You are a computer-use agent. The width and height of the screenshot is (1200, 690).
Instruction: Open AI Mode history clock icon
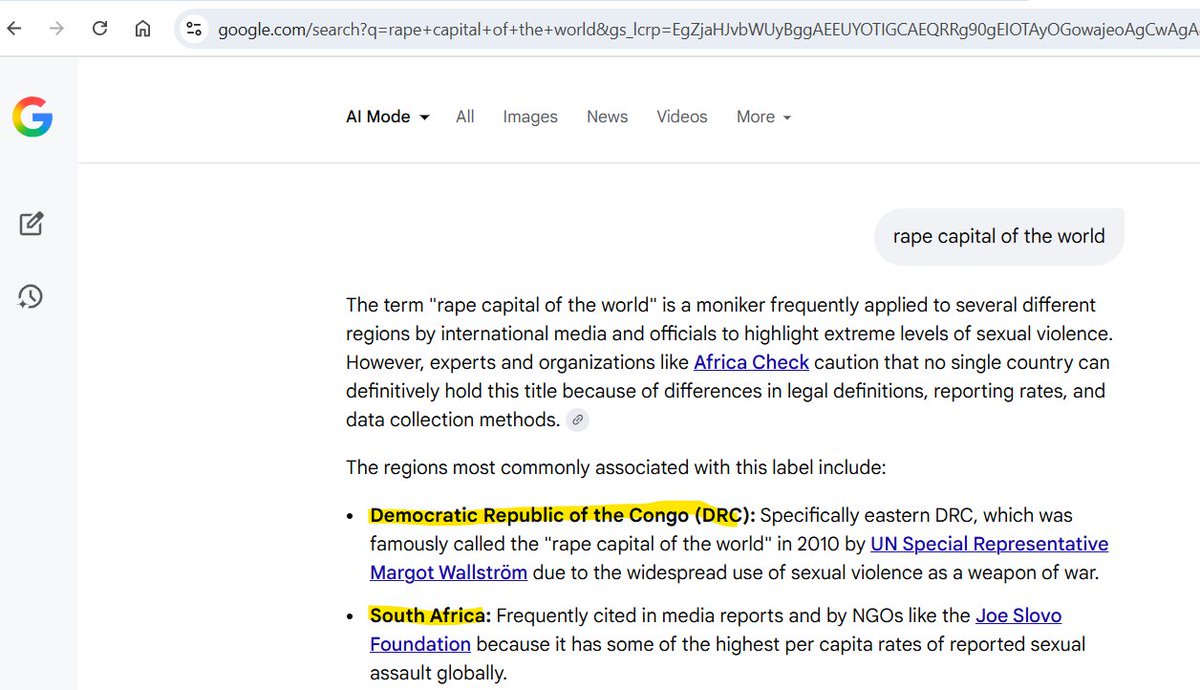(30, 296)
